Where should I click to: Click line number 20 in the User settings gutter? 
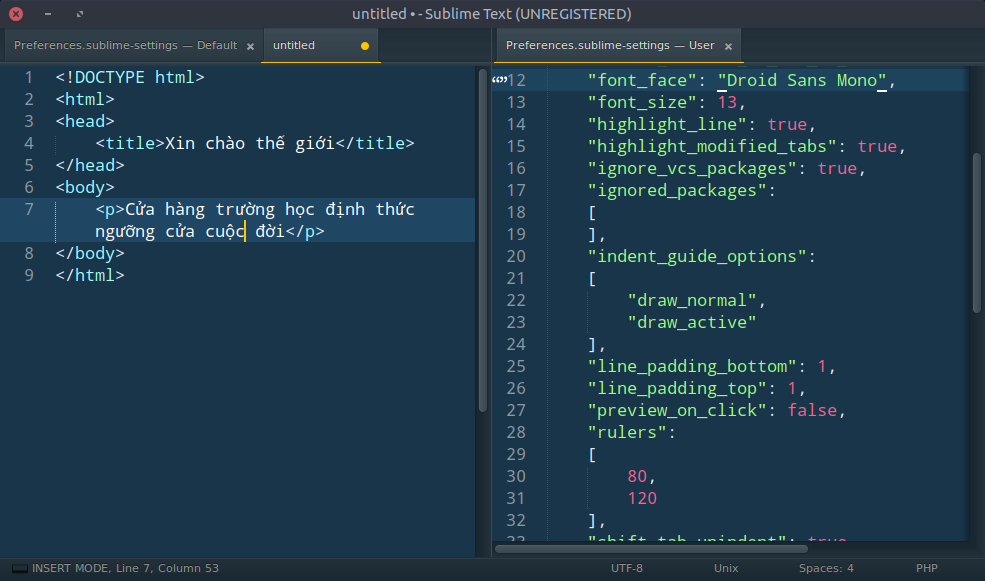pyautogui.click(x=516, y=256)
